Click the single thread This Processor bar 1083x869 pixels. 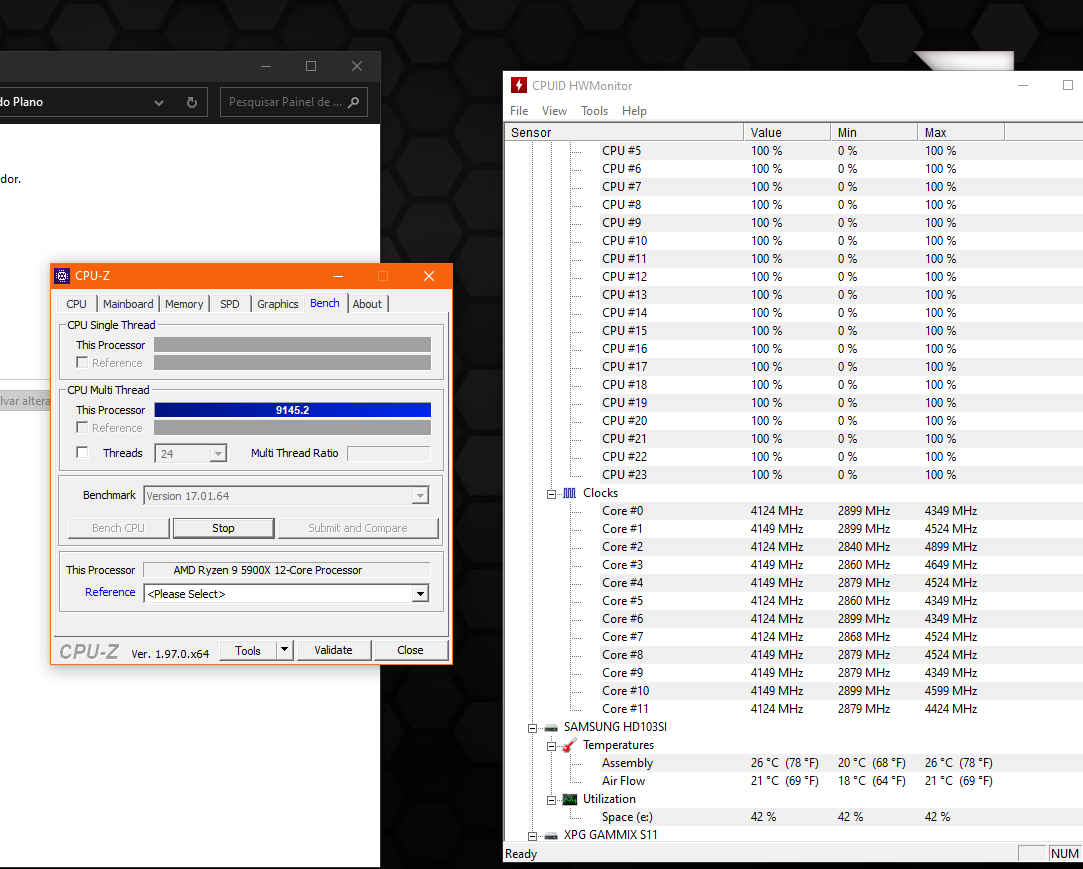point(292,345)
